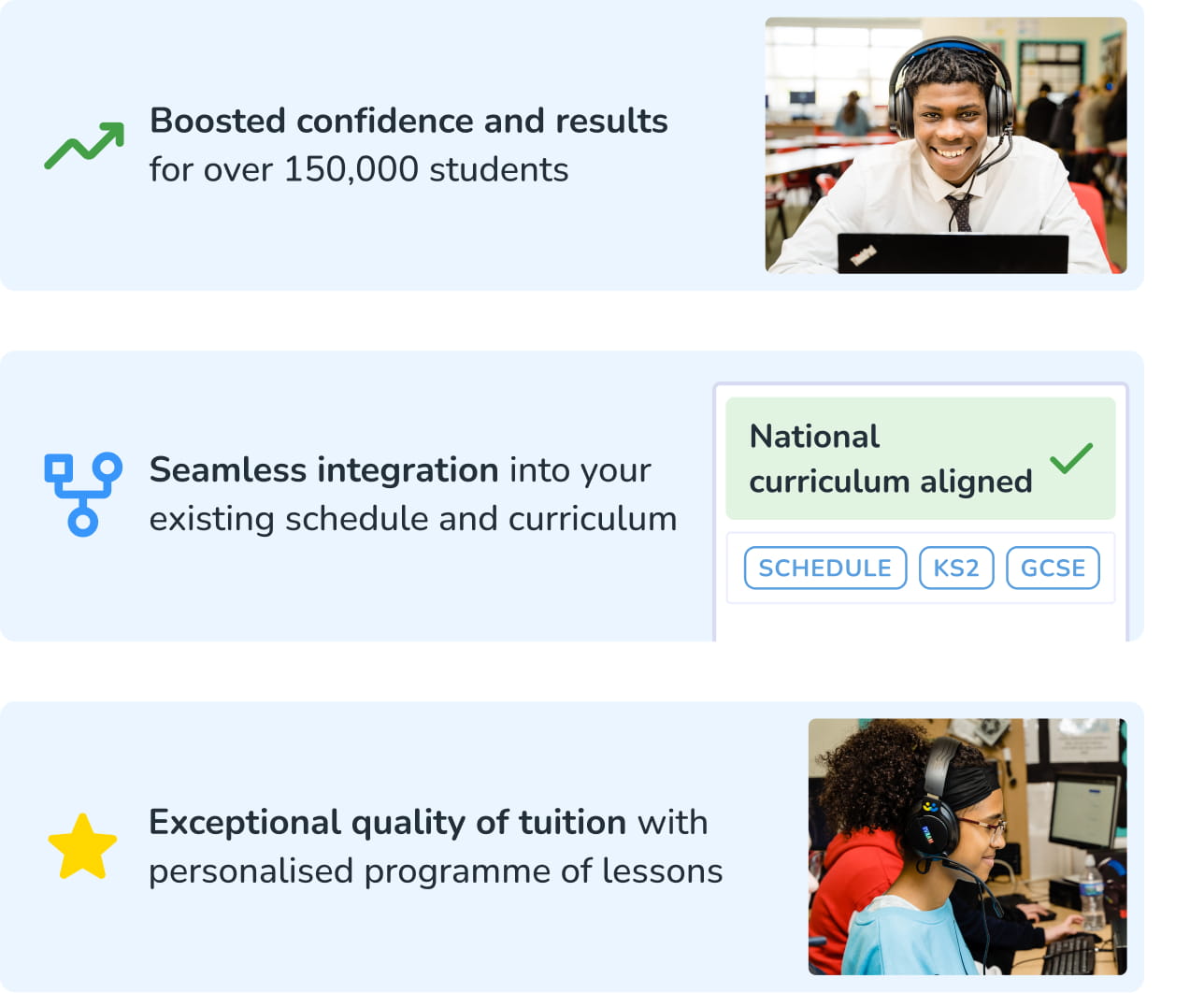Image resolution: width=1204 pixels, height=993 pixels.
Task: Click the computer monitor in the bottom photo
Action: tap(1083, 813)
